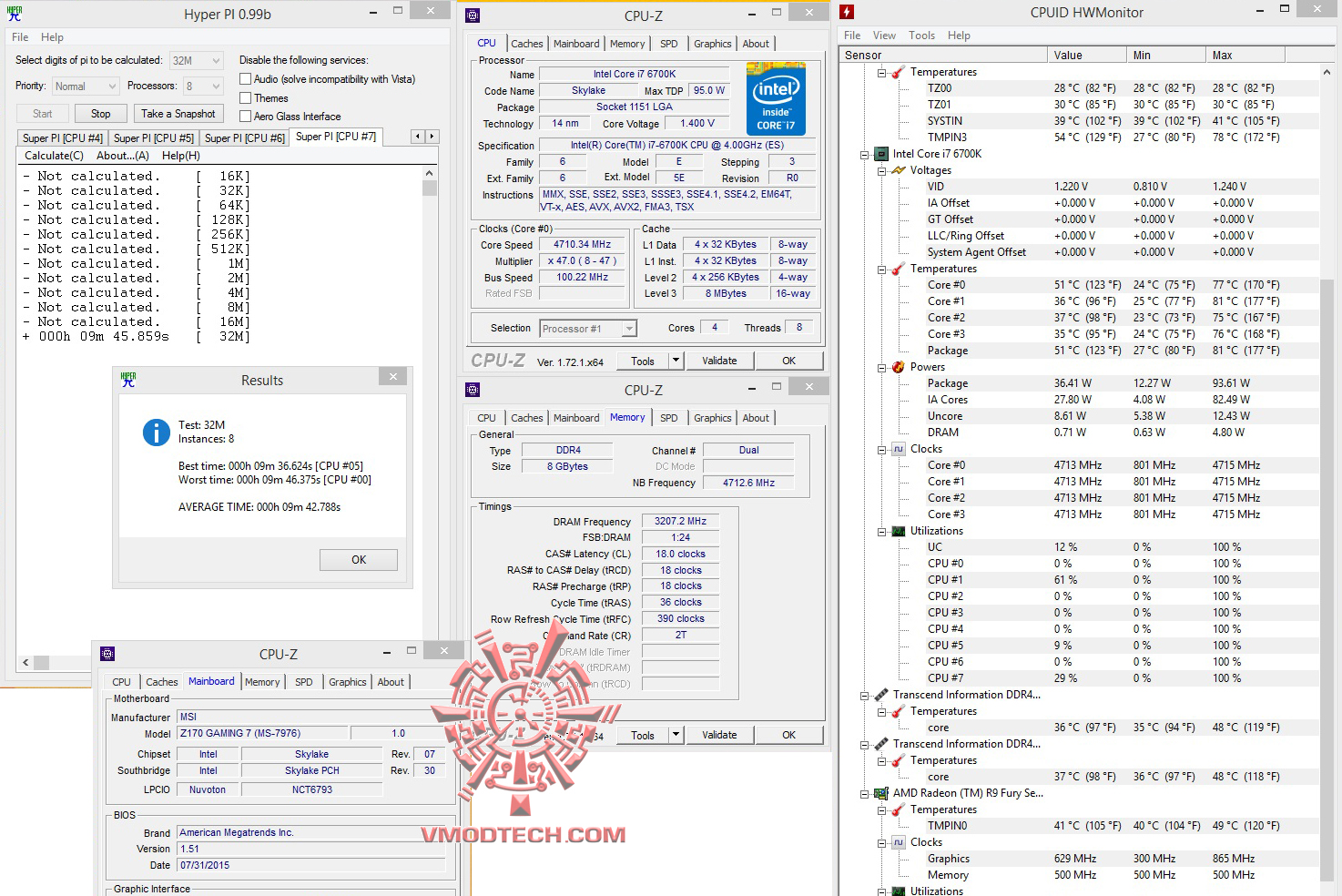Collapse the AMD Radeon R9 Fury node

[865, 793]
